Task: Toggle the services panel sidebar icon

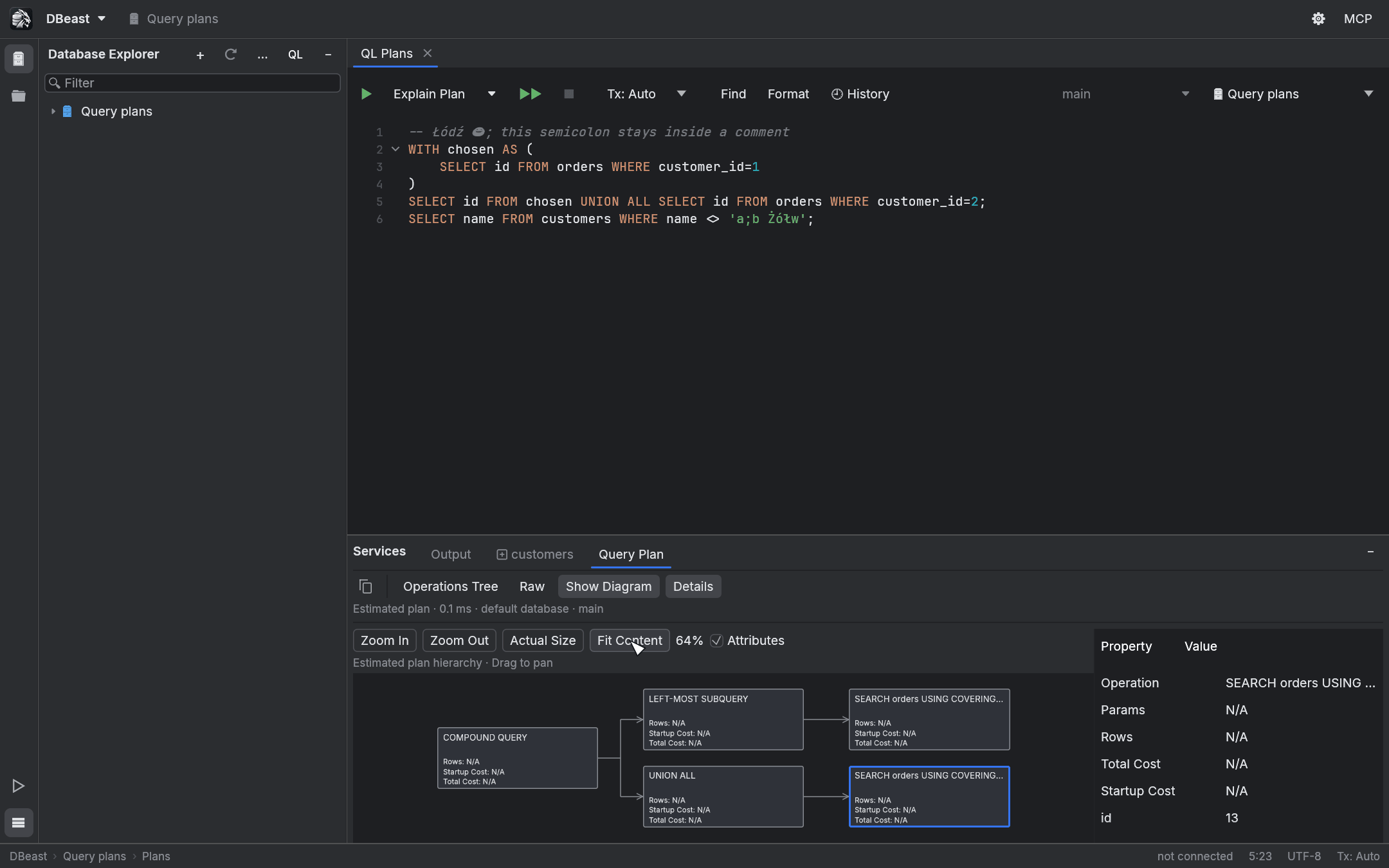Action: [19, 822]
